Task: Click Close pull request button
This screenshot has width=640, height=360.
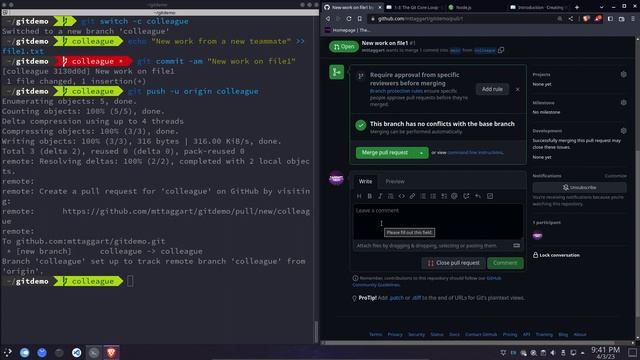Action: [x=453, y=263]
